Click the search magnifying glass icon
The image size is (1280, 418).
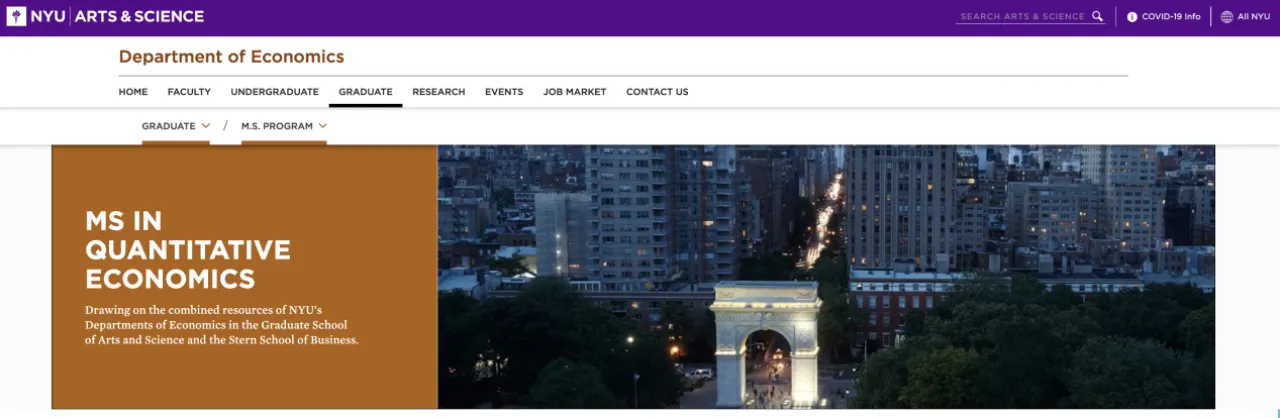pos(1097,17)
